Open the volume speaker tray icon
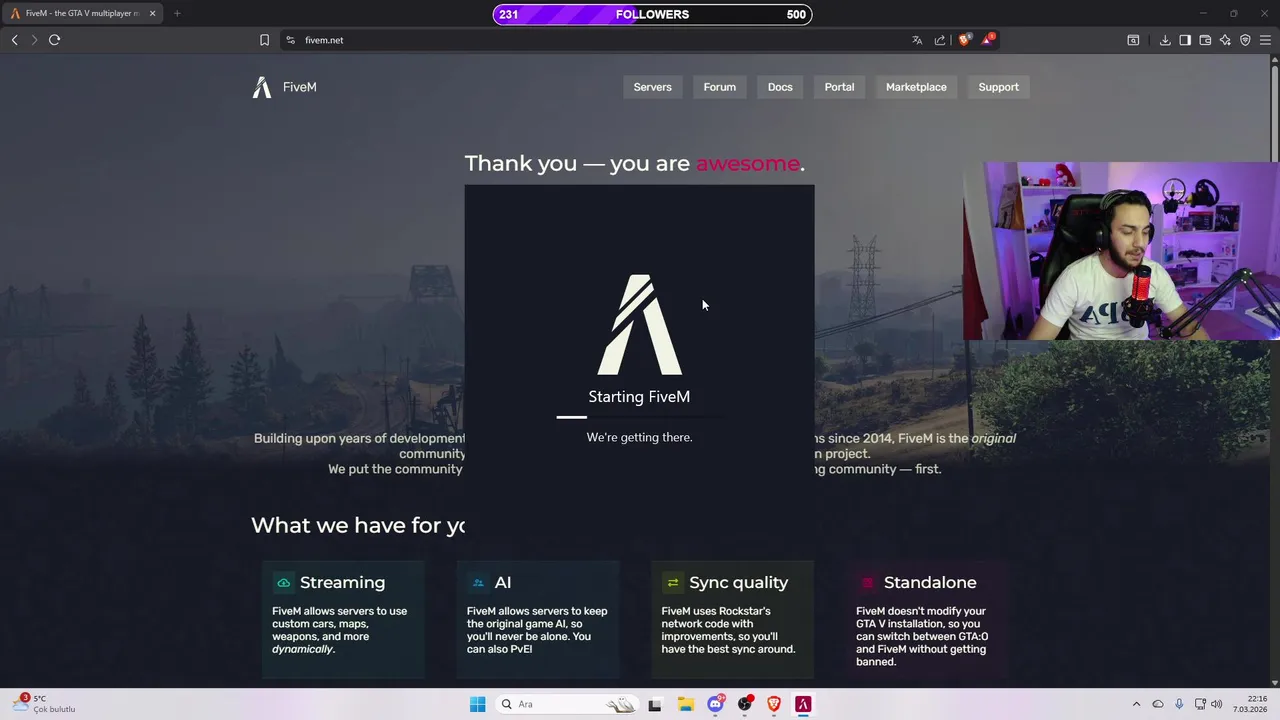The height and width of the screenshot is (720, 1280). click(1217, 704)
